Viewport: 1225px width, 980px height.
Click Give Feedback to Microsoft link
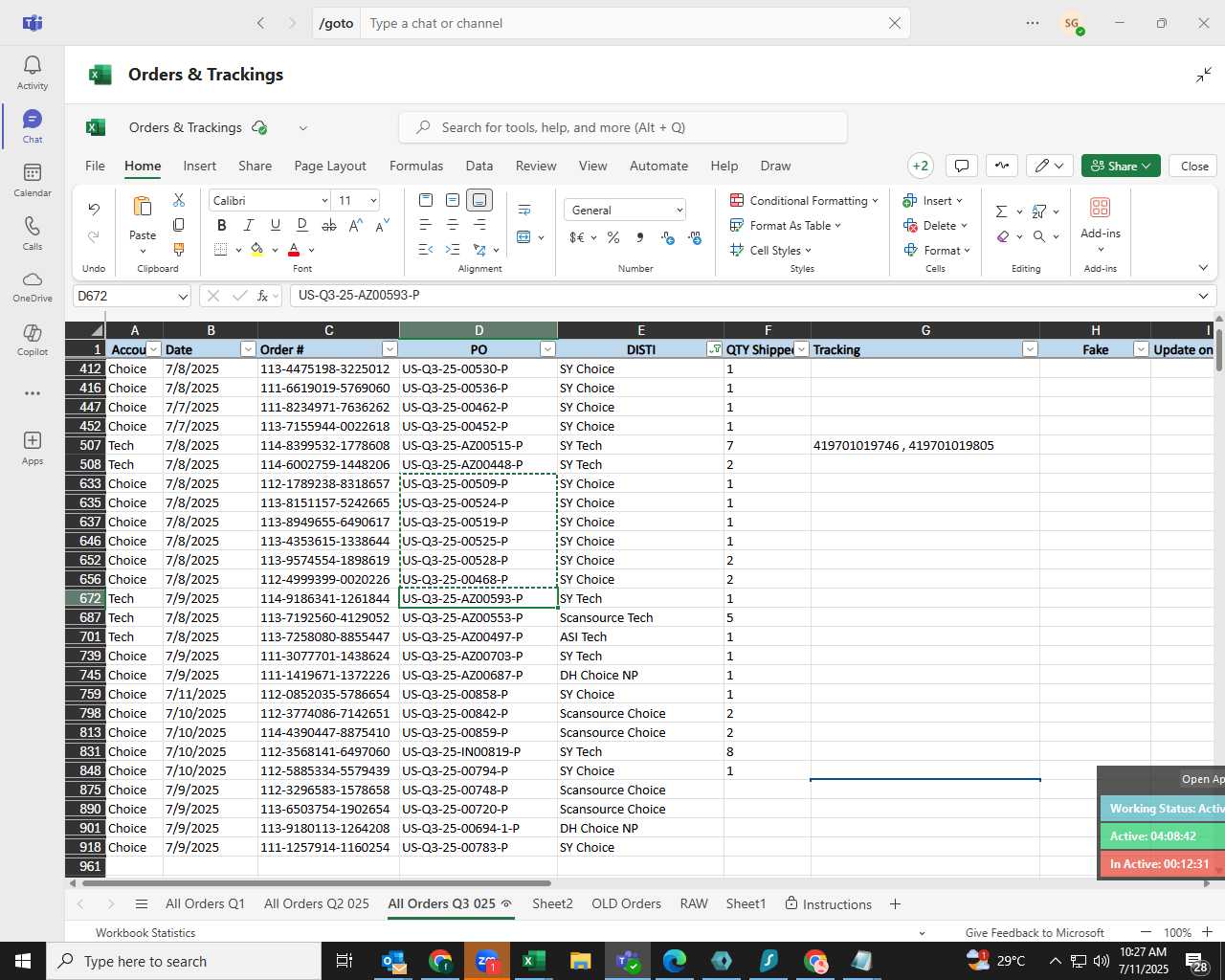1035,932
